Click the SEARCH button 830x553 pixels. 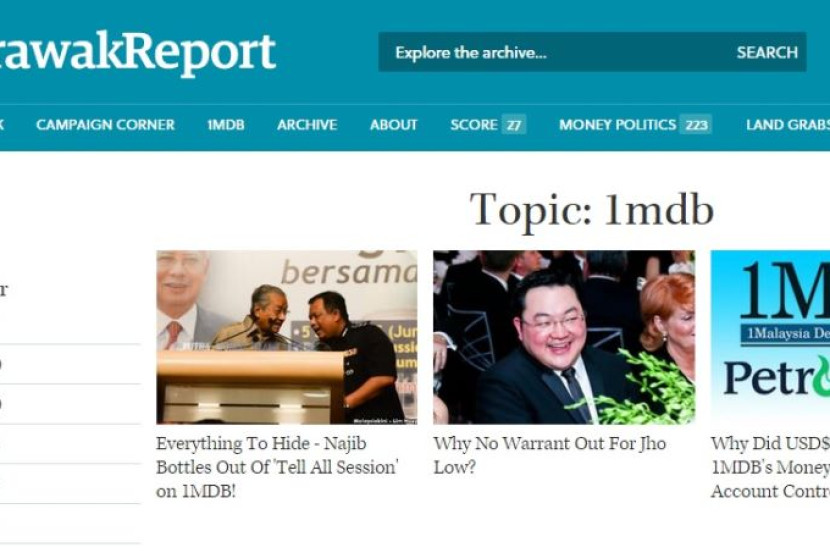pos(767,52)
